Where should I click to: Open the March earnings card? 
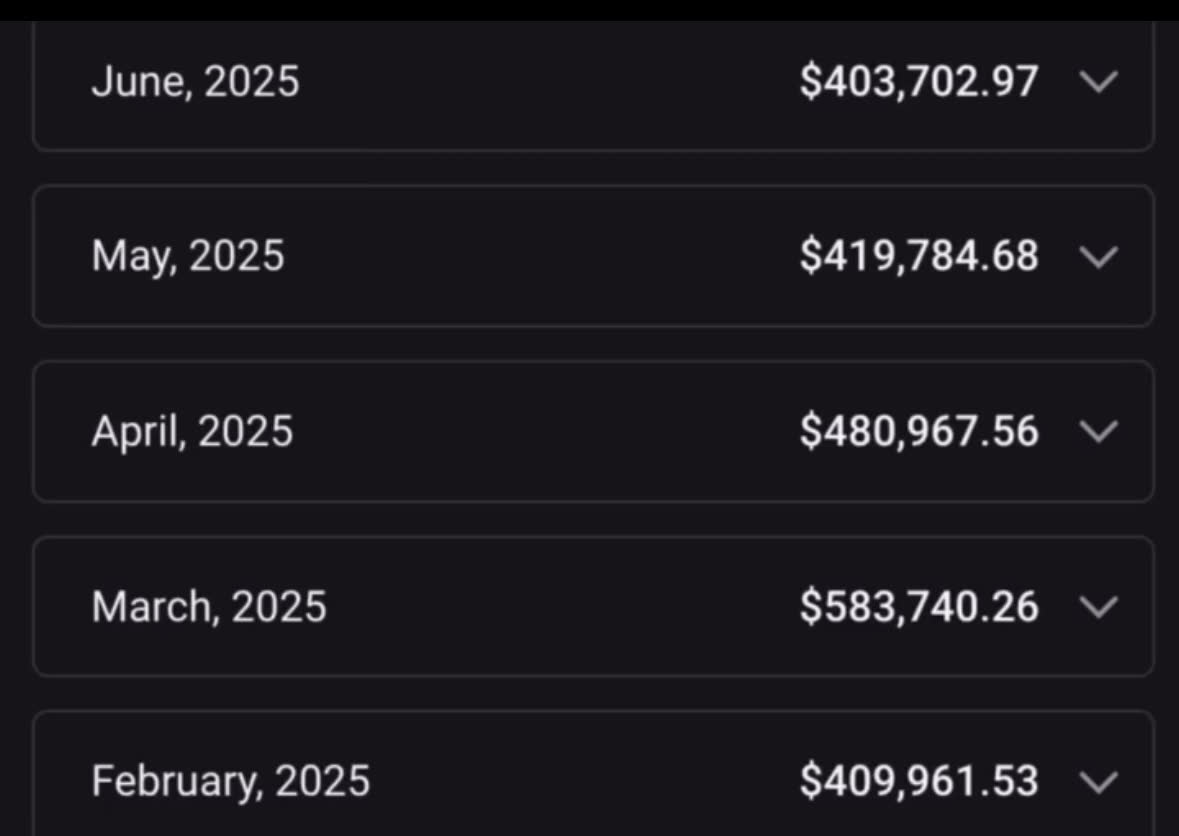[x=593, y=607]
